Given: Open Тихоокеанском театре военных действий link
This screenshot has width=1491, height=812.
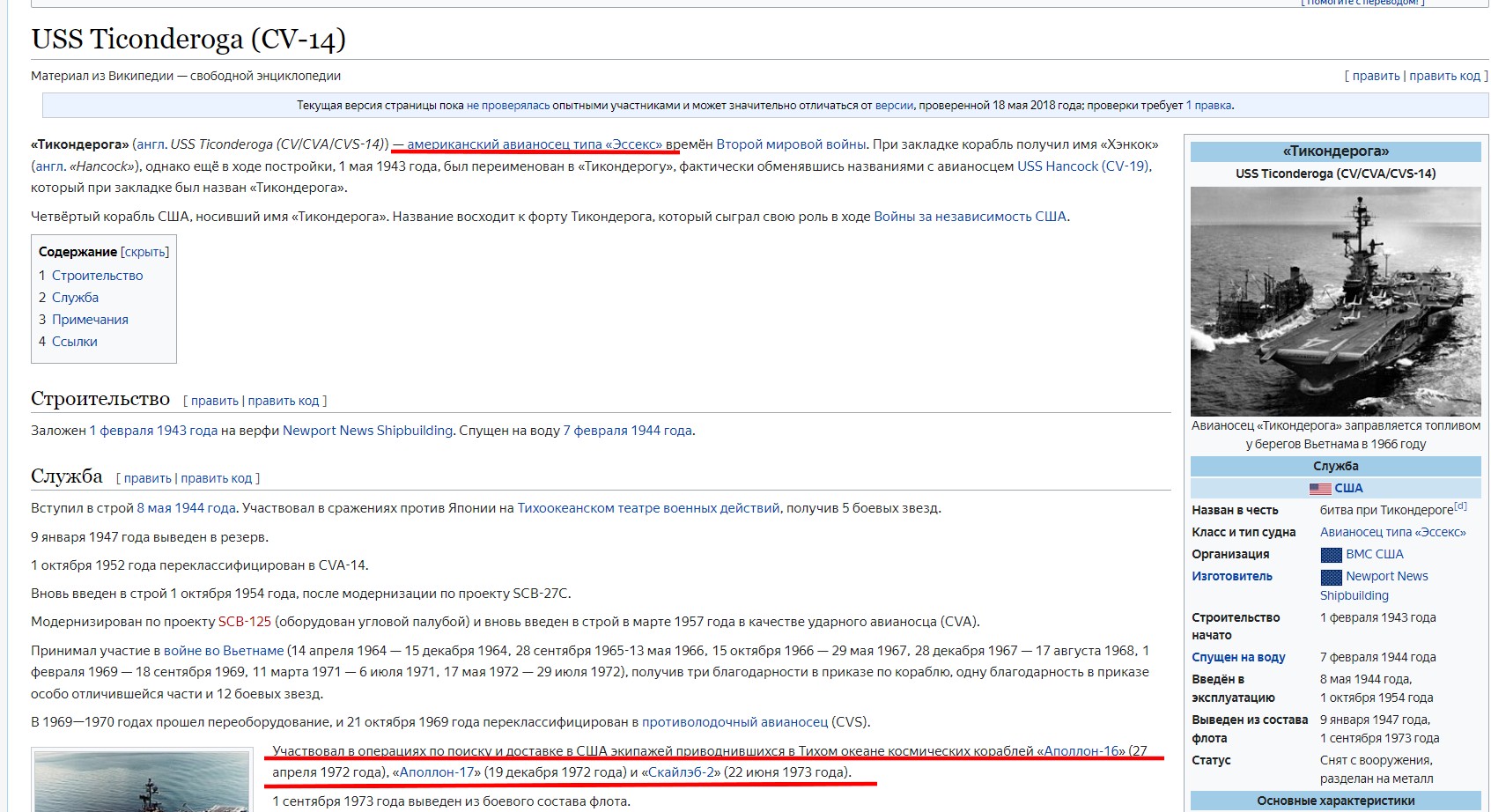Looking at the screenshot, I should point(648,508).
